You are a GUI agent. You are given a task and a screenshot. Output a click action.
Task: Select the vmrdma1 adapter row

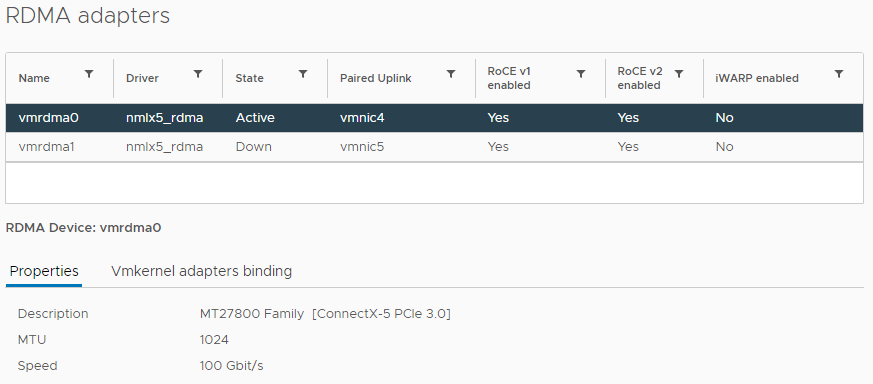[434, 147]
